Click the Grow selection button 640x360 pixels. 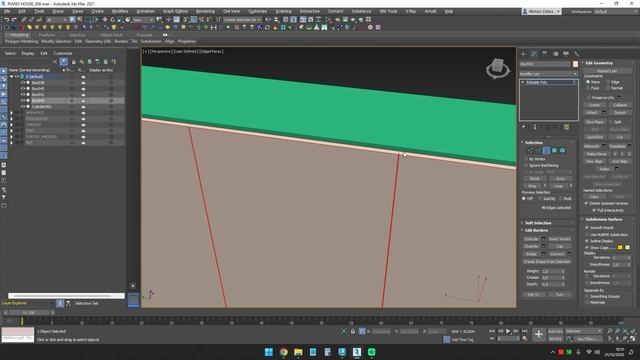pyautogui.click(x=560, y=179)
